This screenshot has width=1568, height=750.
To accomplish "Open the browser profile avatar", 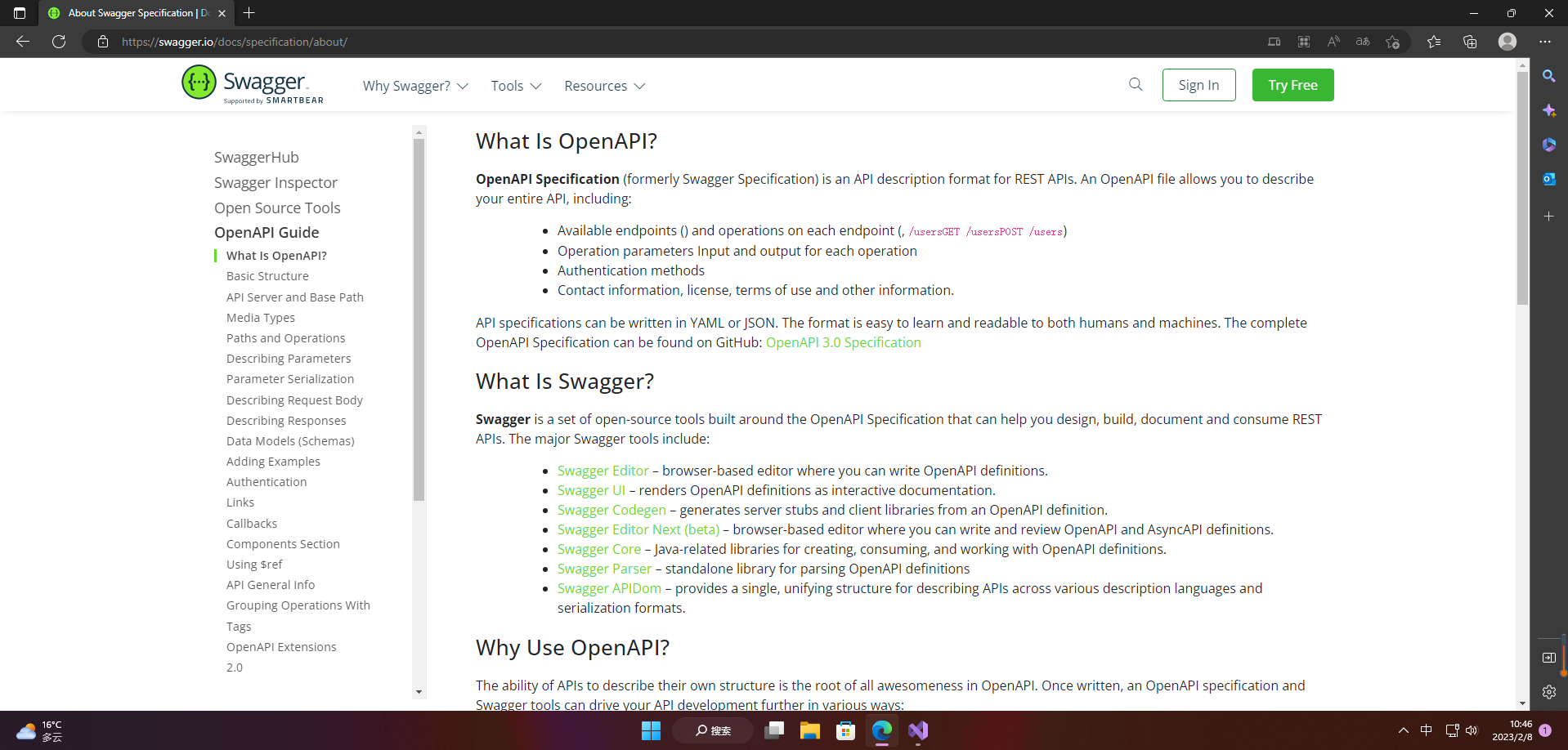I will tap(1508, 42).
